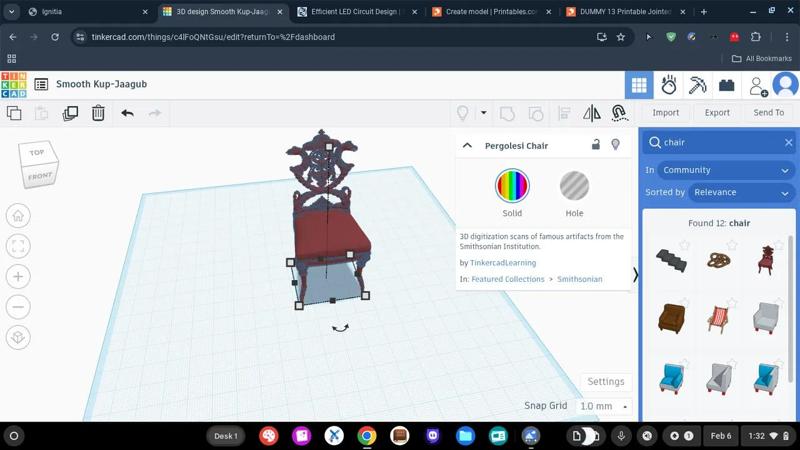Open the Community category dropdown
Screen dimensions: 800x450
point(726,170)
